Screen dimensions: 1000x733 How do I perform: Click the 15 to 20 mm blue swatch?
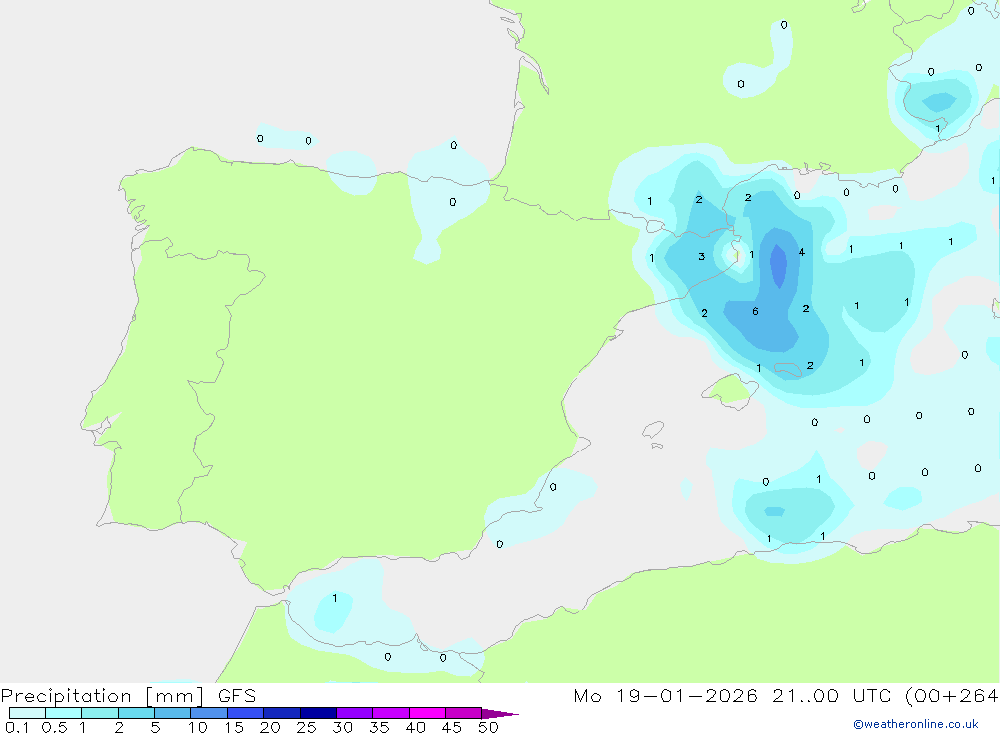[245, 713]
